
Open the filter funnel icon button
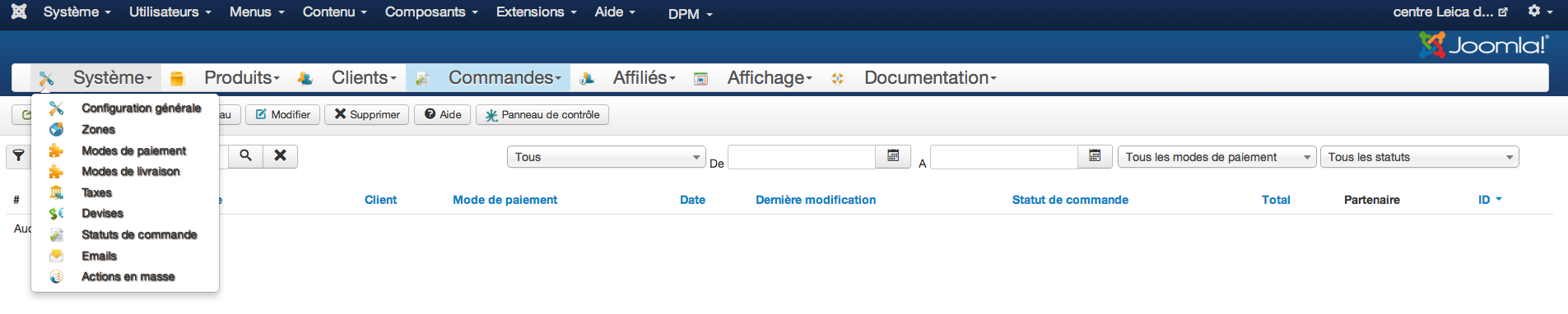point(18,156)
